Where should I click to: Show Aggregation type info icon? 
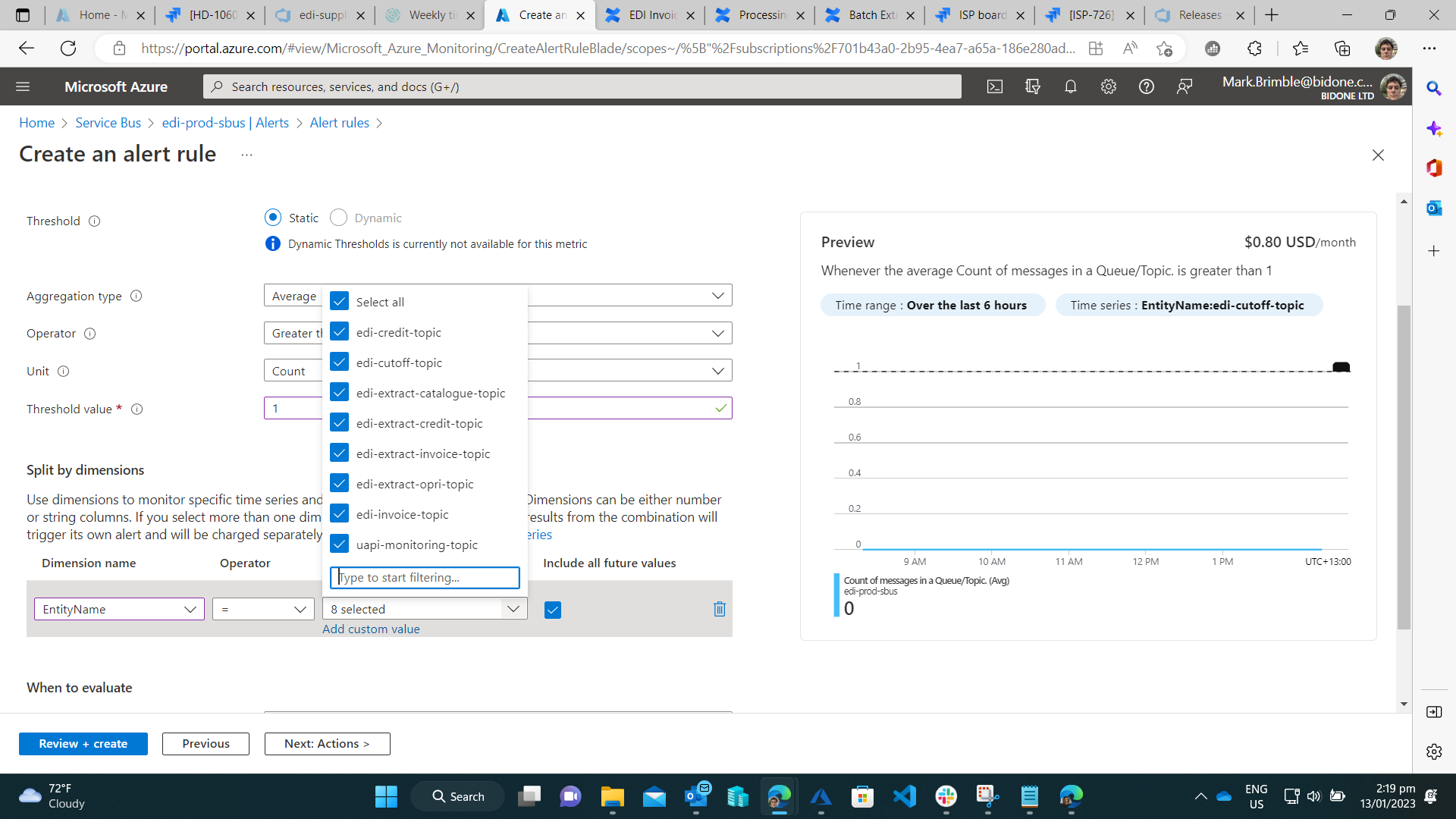tap(136, 297)
